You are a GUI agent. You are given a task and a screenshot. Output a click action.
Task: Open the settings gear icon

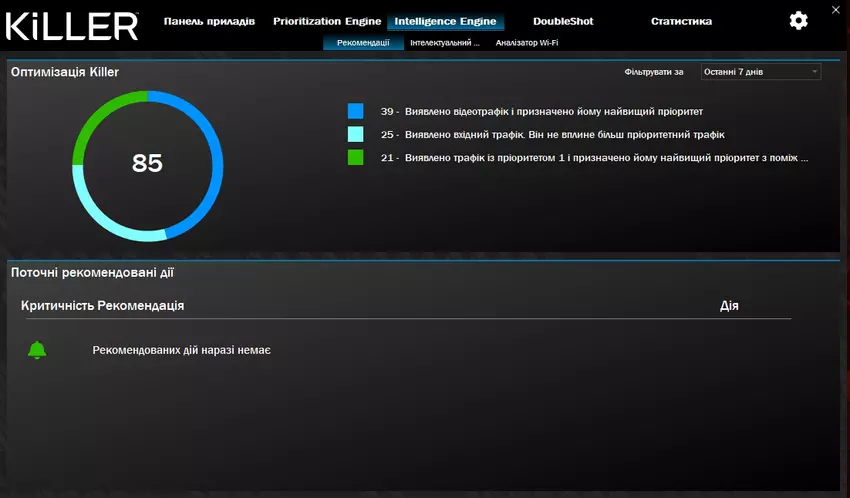(798, 21)
